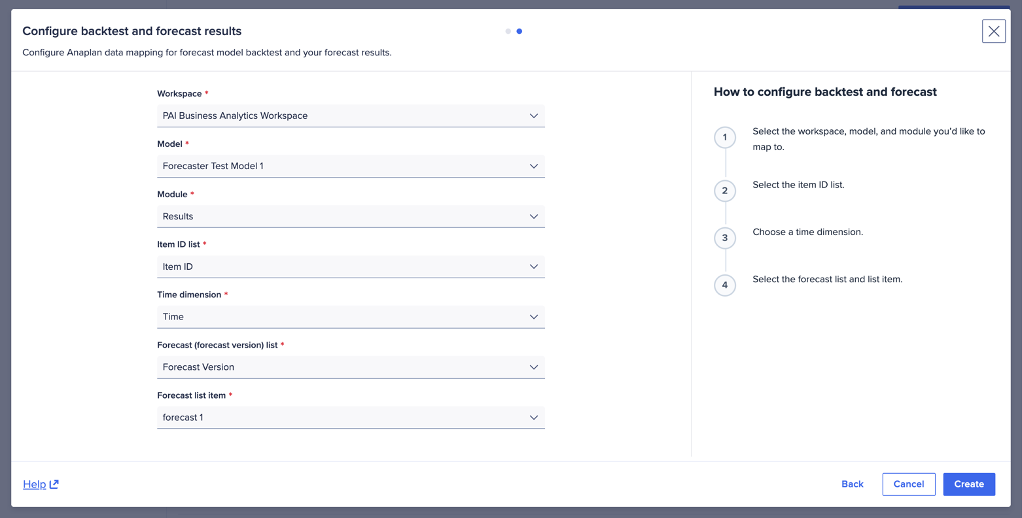Expand the Workspace dropdown chevron
The image size is (1022, 518).
(x=533, y=116)
